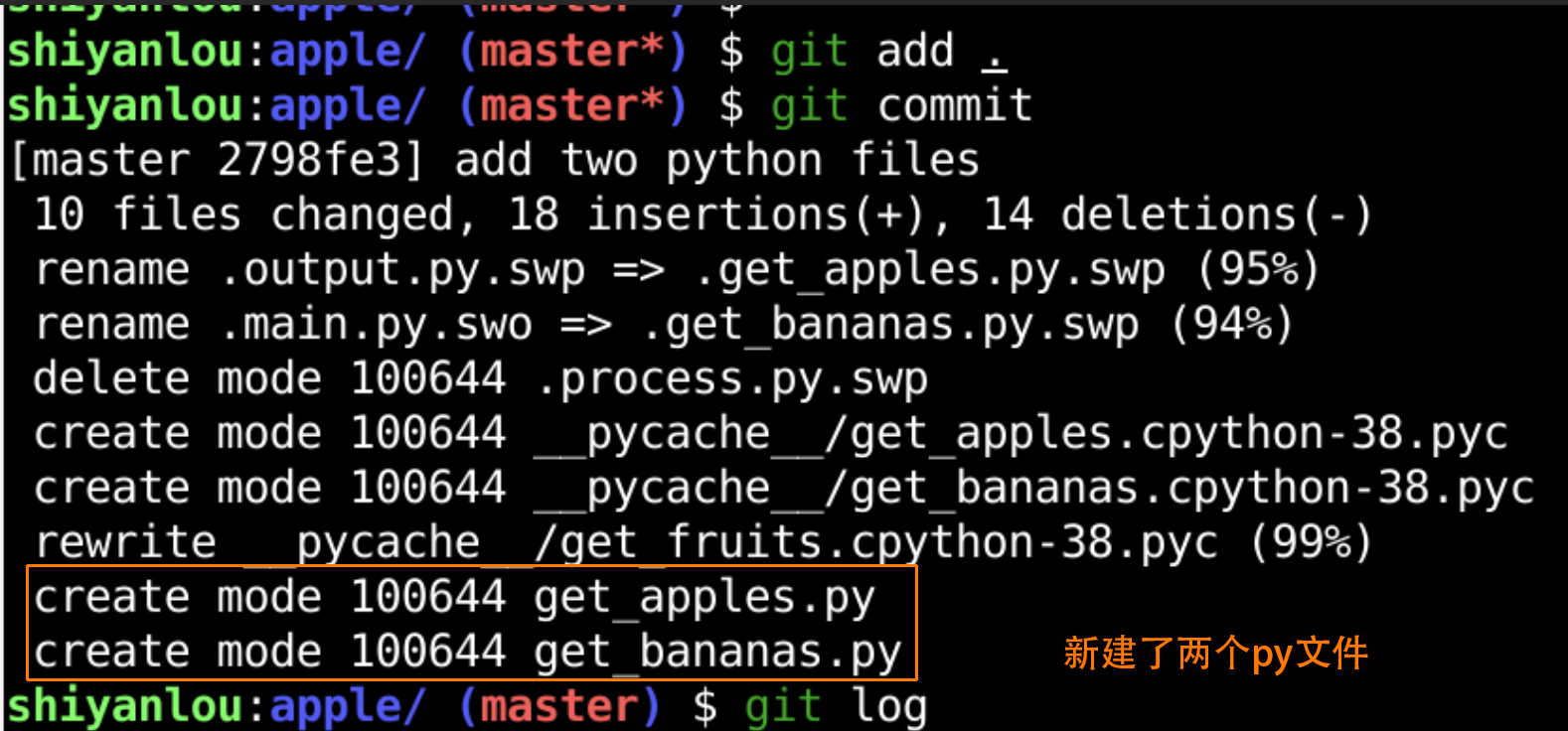Click the 'rename .output.py.swp => .get_apples.py.swp (95%)' line
The width and height of the screenshot is (1568, 731).
677,270
